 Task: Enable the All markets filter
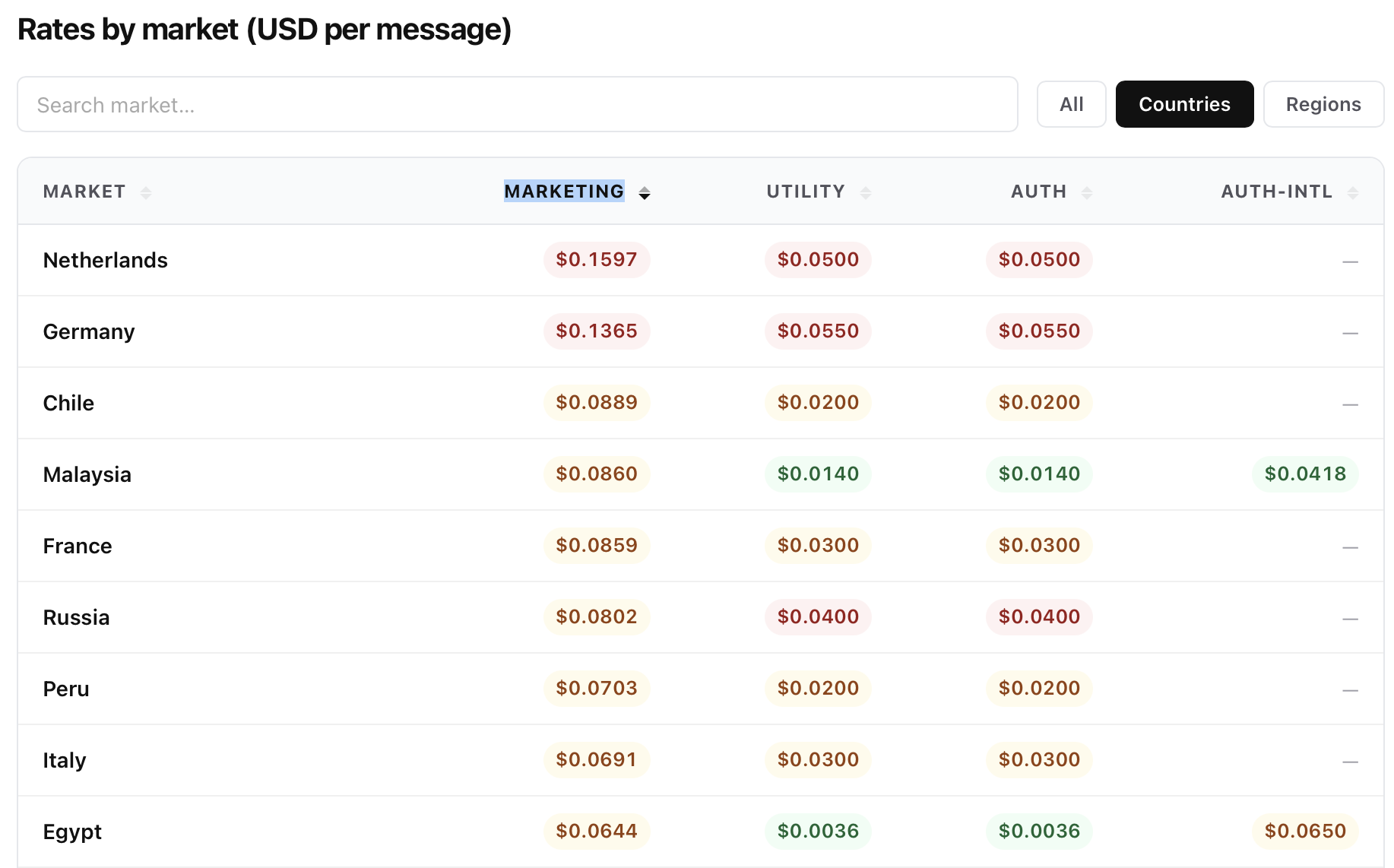(1072, 104)
